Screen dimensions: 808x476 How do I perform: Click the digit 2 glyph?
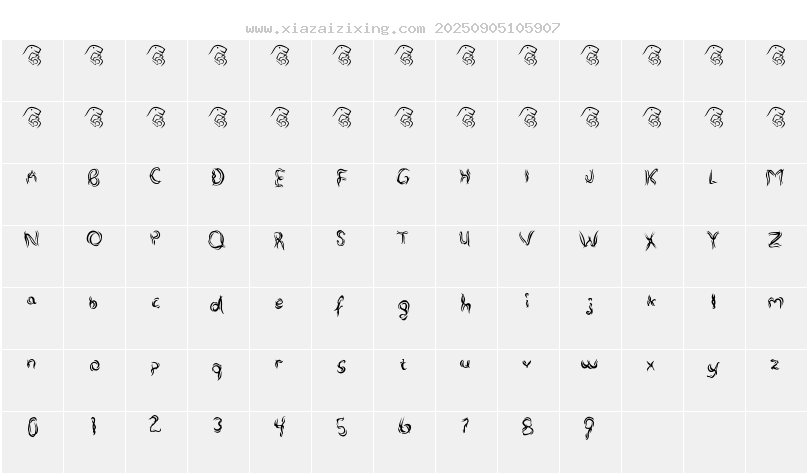click(x=155, y=424)
